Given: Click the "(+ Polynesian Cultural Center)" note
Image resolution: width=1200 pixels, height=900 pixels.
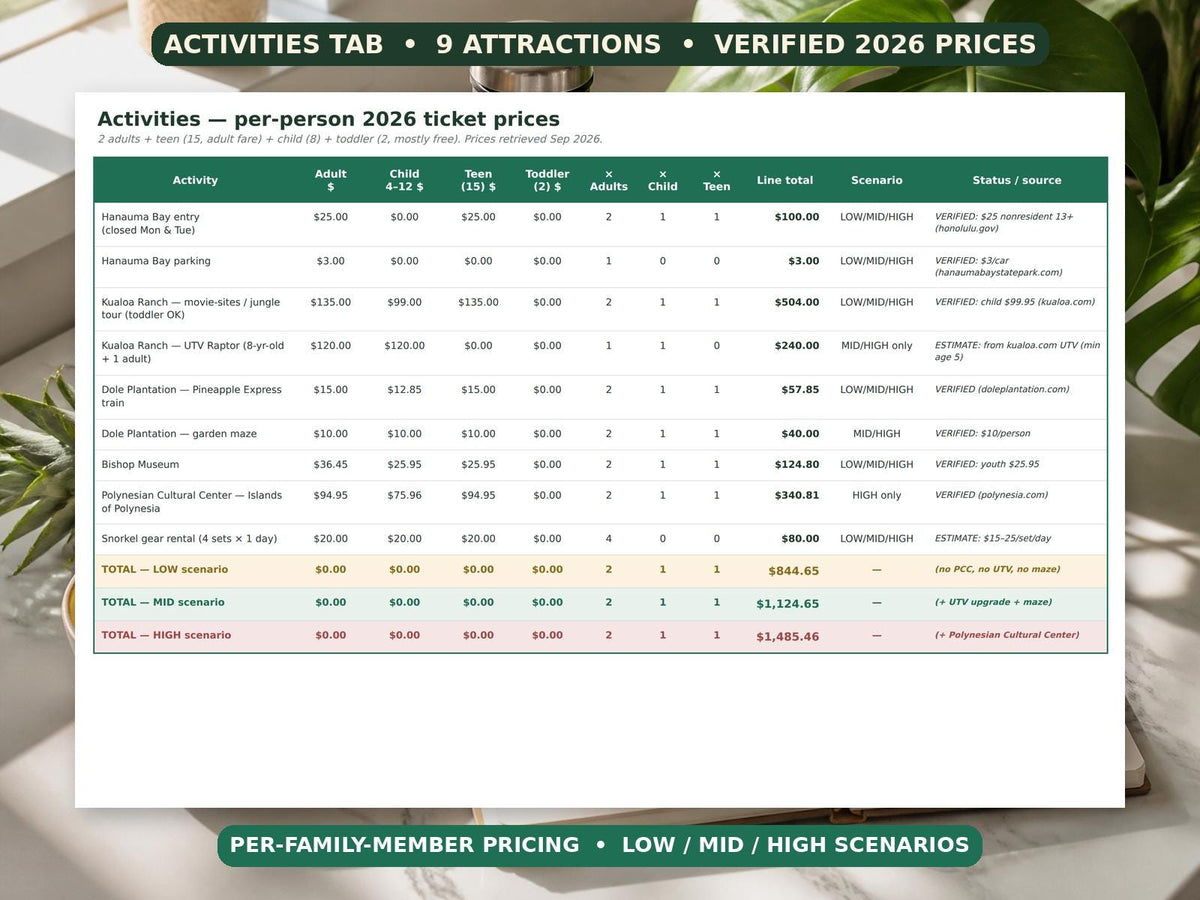Looking at the screenshot, I should pos(1007,636).
